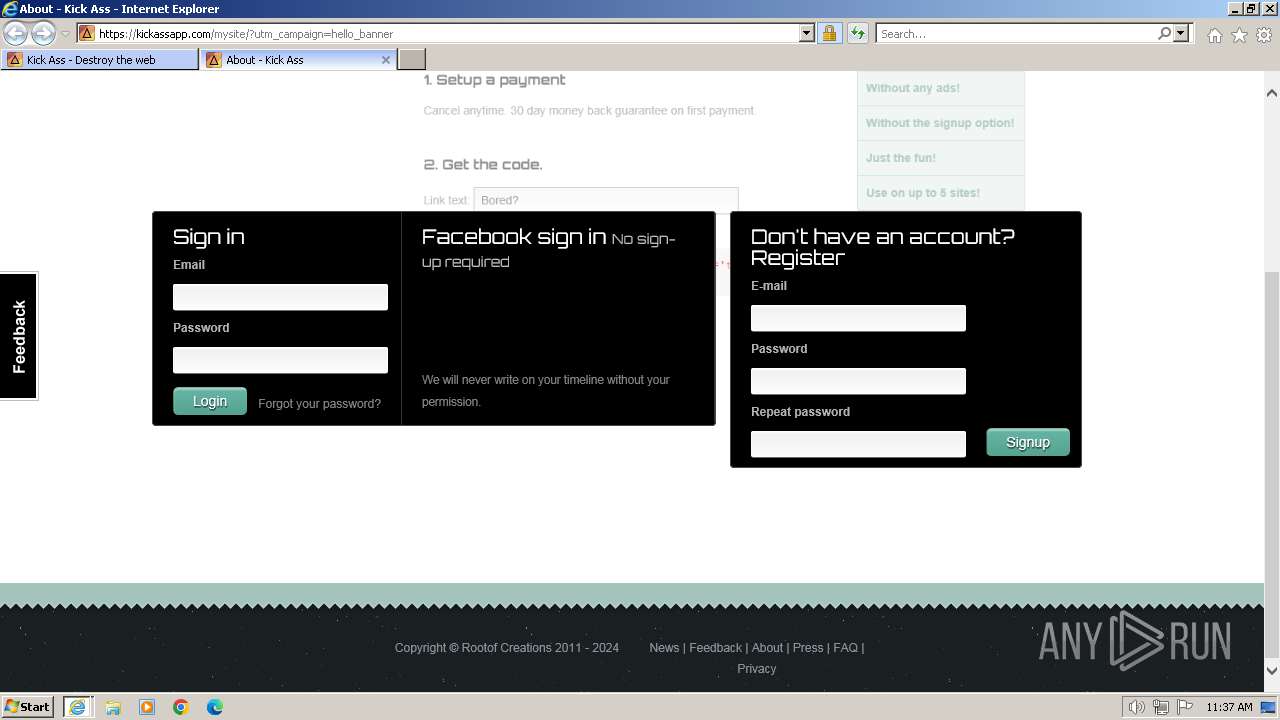Click the Register Password field
Viewport: 1280px width, 720px height.
(x=858, y=381)
